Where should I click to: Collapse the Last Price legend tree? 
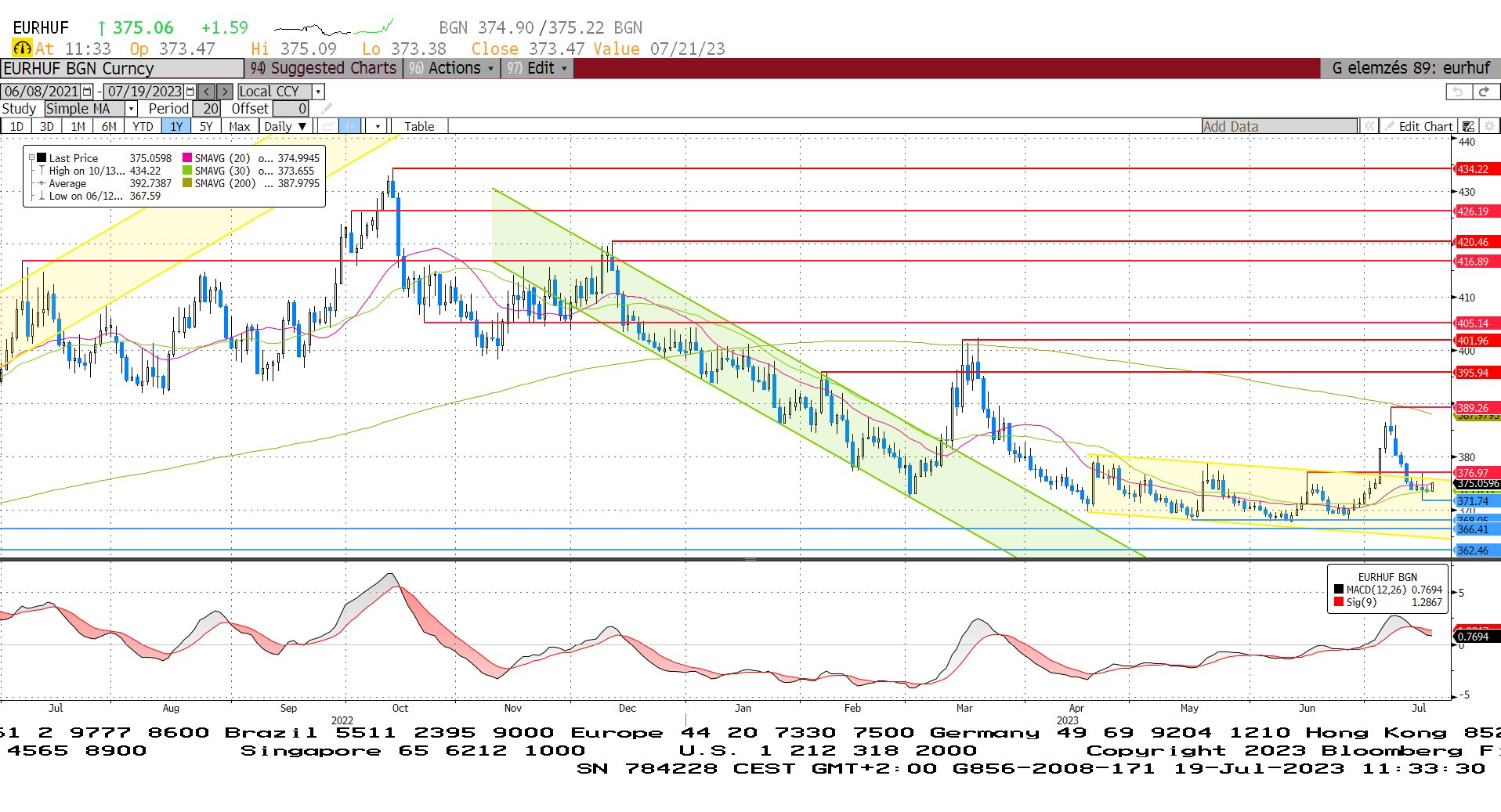click(x=31, y=157)
